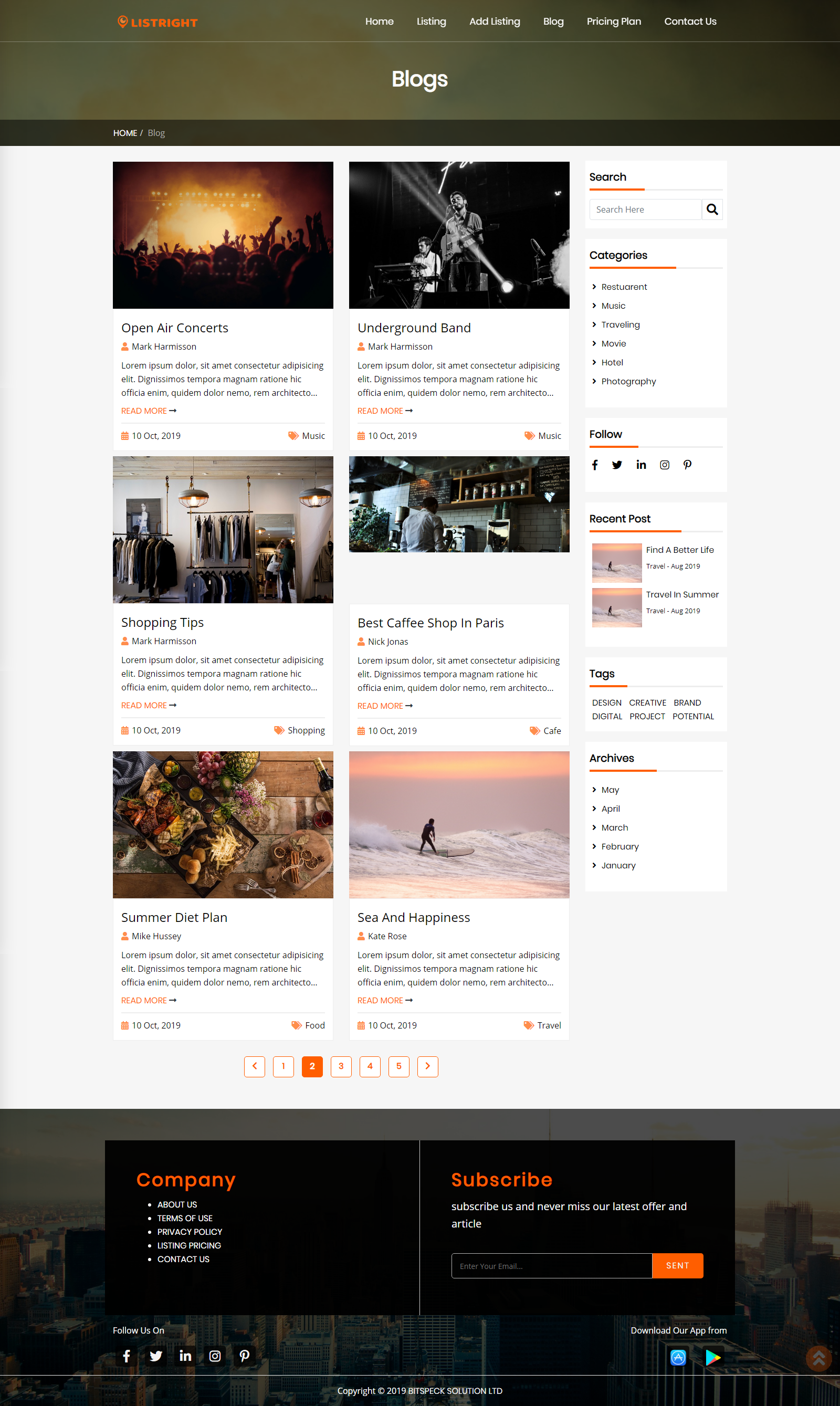This screenshot has height=1406, width=840.
Task: Open the App Store download icon
Action: pos(678,1357)
